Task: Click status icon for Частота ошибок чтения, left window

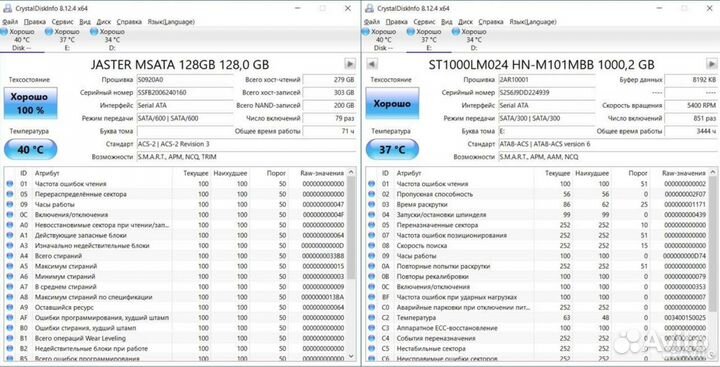Action: [x=10, y=184]
